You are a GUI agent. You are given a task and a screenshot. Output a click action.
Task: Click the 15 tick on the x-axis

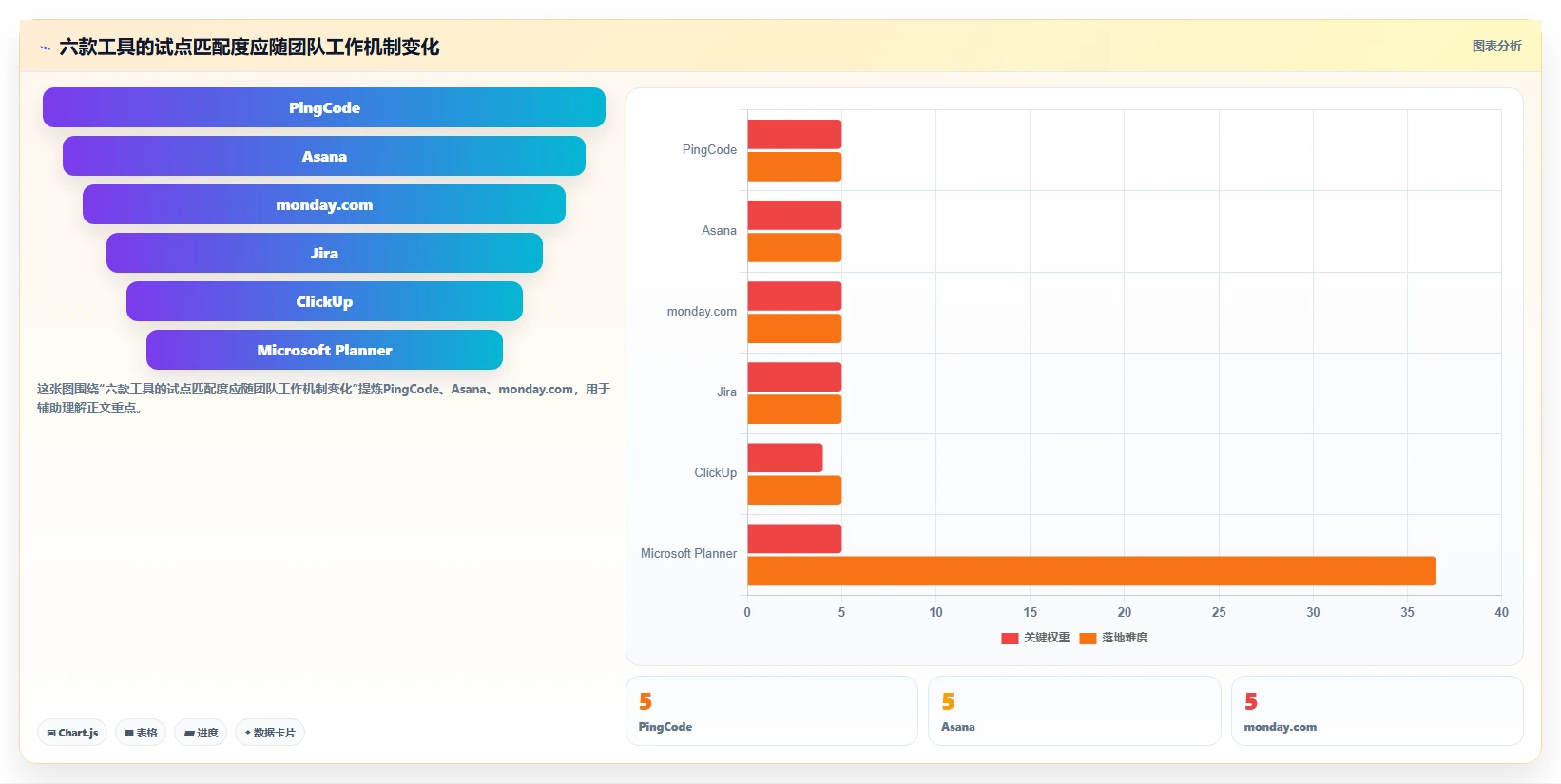click(1030, 613)
